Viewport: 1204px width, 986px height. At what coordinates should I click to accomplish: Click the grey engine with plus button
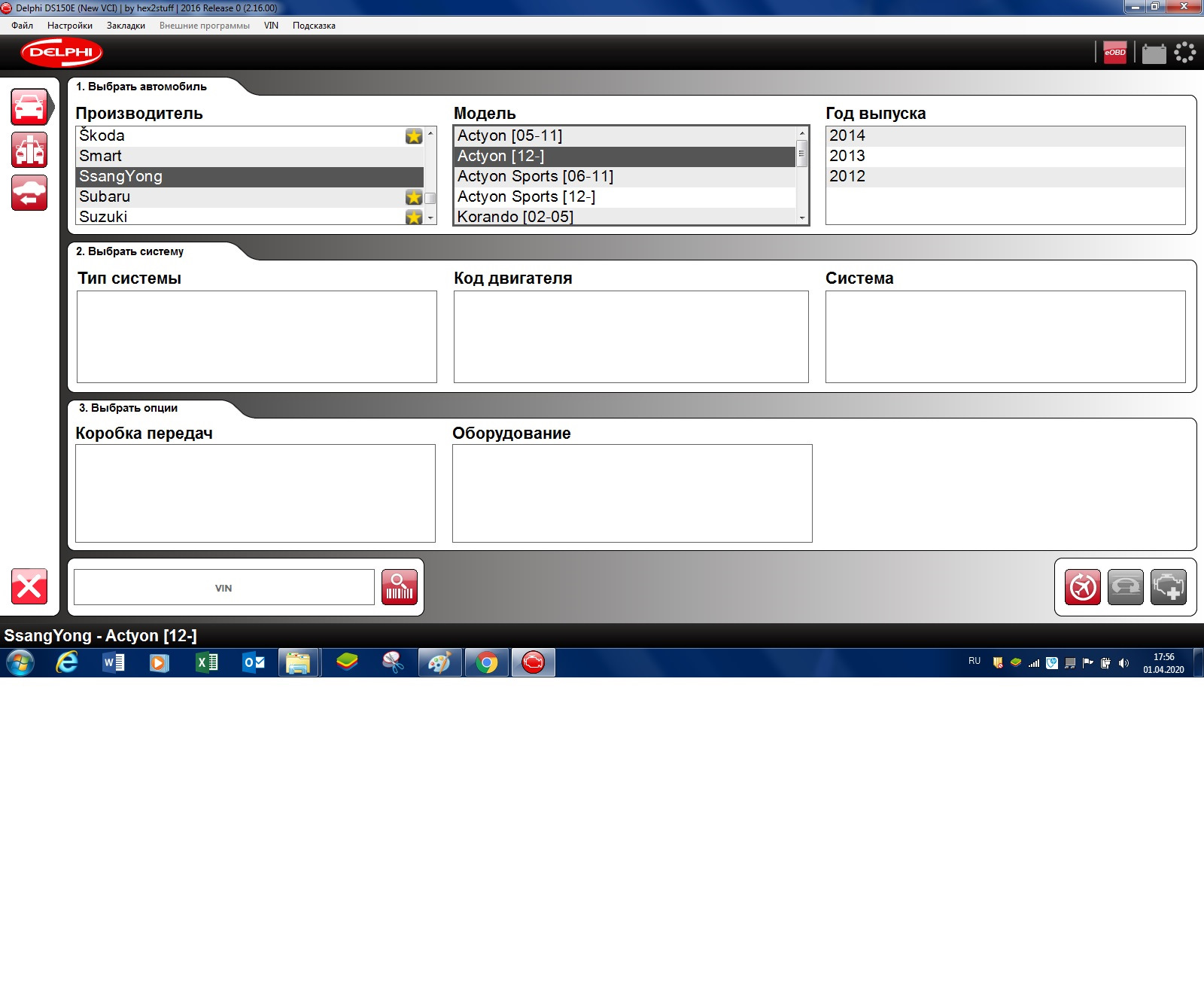point(1169,587)
